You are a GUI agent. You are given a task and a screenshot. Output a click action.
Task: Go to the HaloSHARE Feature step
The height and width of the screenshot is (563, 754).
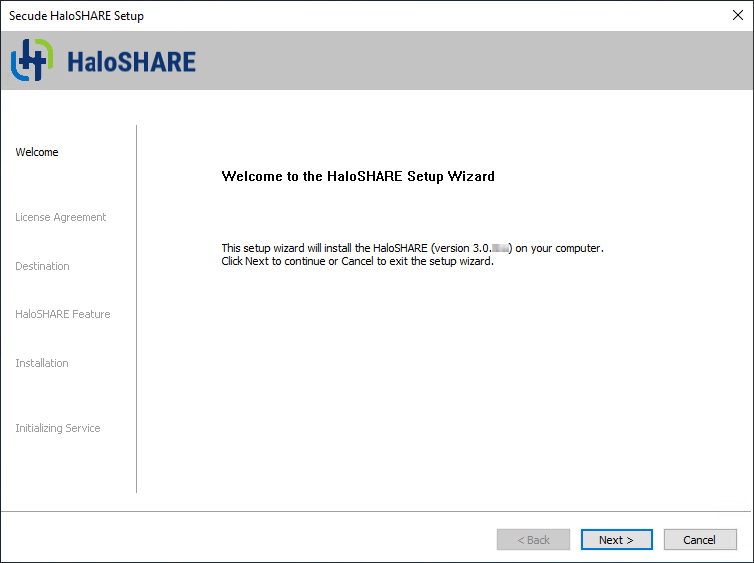[x=62, y=314]
